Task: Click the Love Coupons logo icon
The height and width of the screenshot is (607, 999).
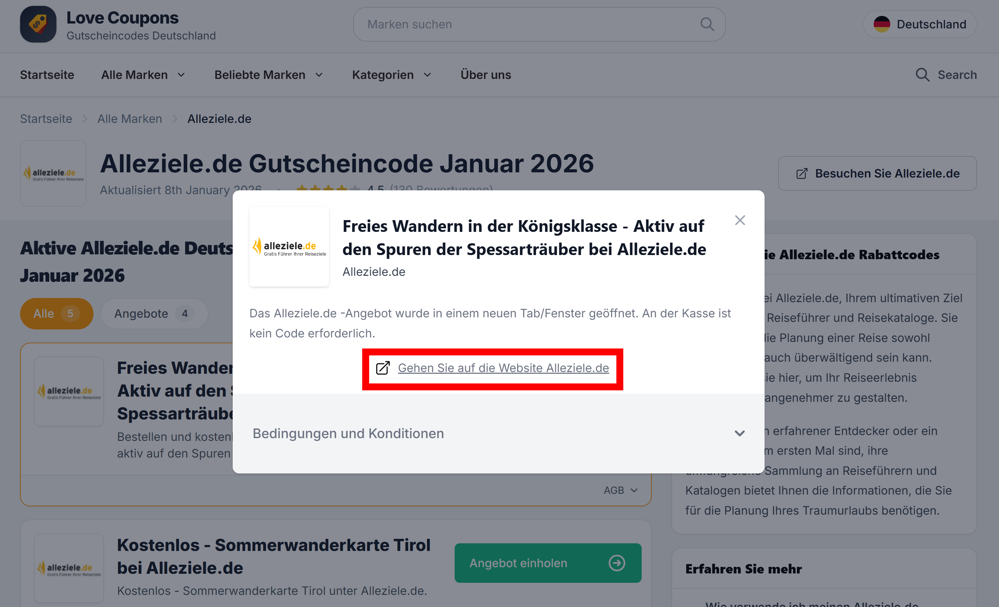Action: click(38, 24)
